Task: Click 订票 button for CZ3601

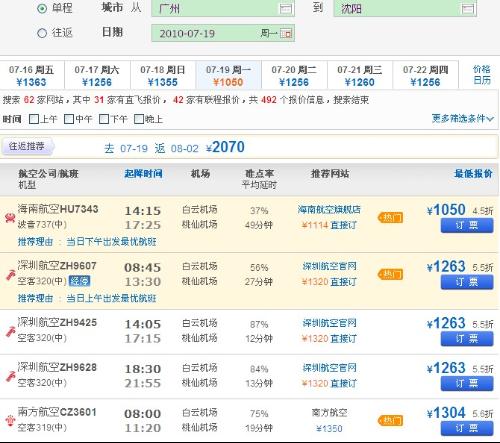Action: coord(467,428)
